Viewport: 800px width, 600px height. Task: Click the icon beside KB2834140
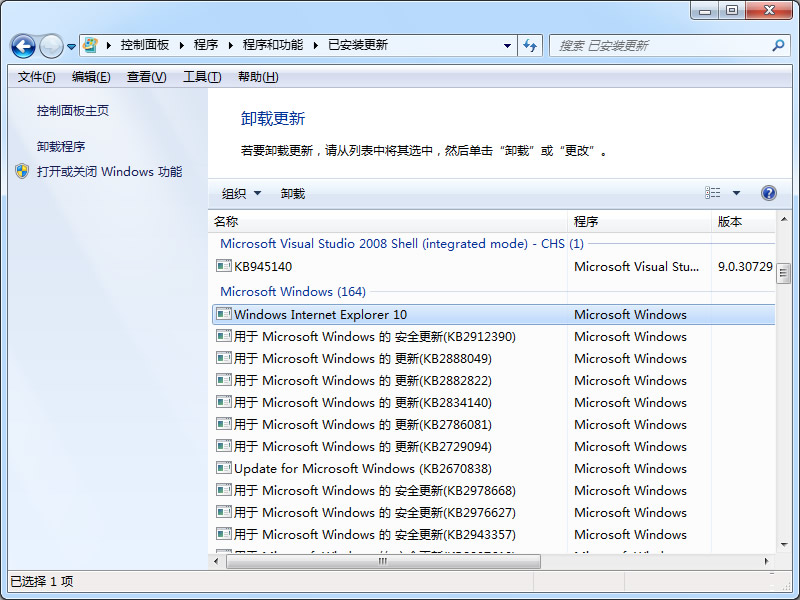(x=223, y=402)
